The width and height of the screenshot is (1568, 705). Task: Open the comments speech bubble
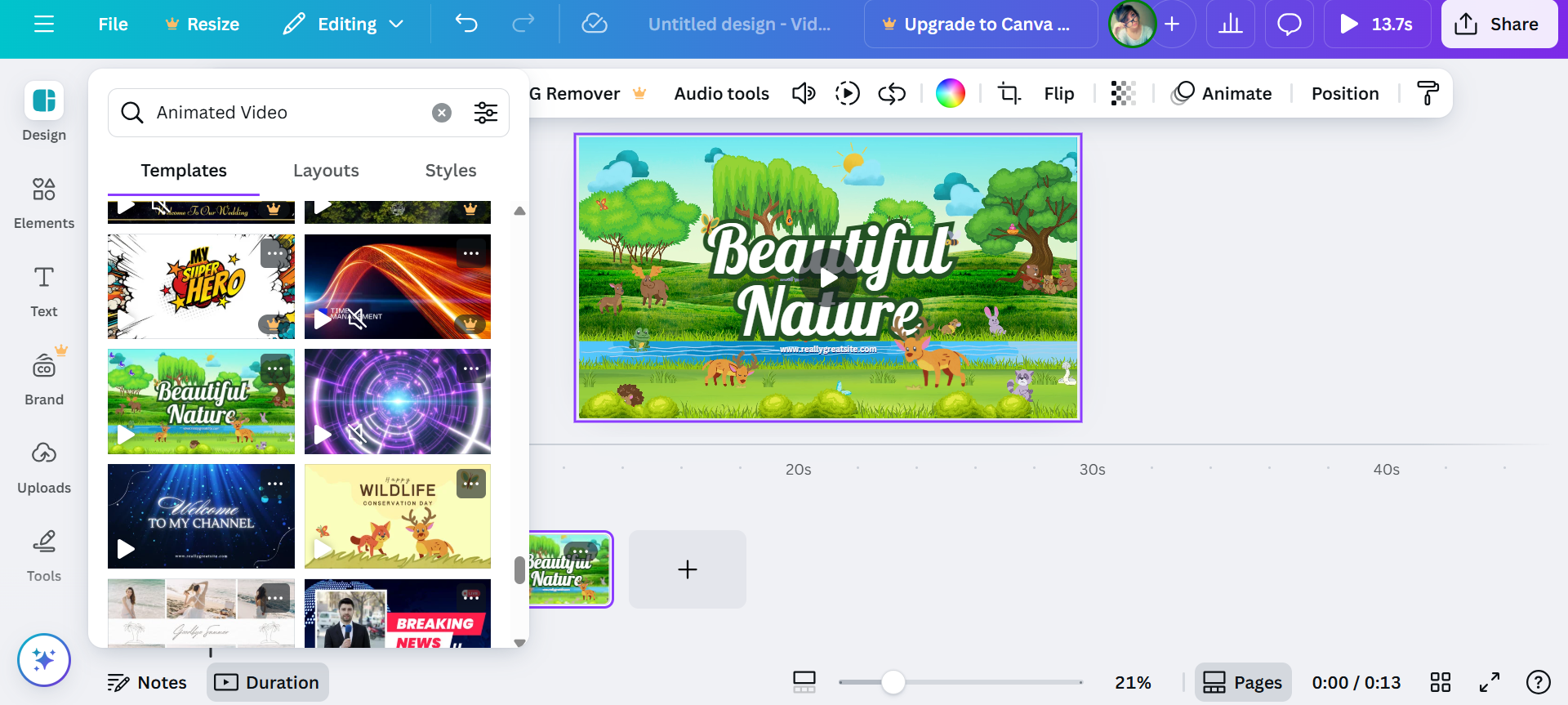point(1289,25)
